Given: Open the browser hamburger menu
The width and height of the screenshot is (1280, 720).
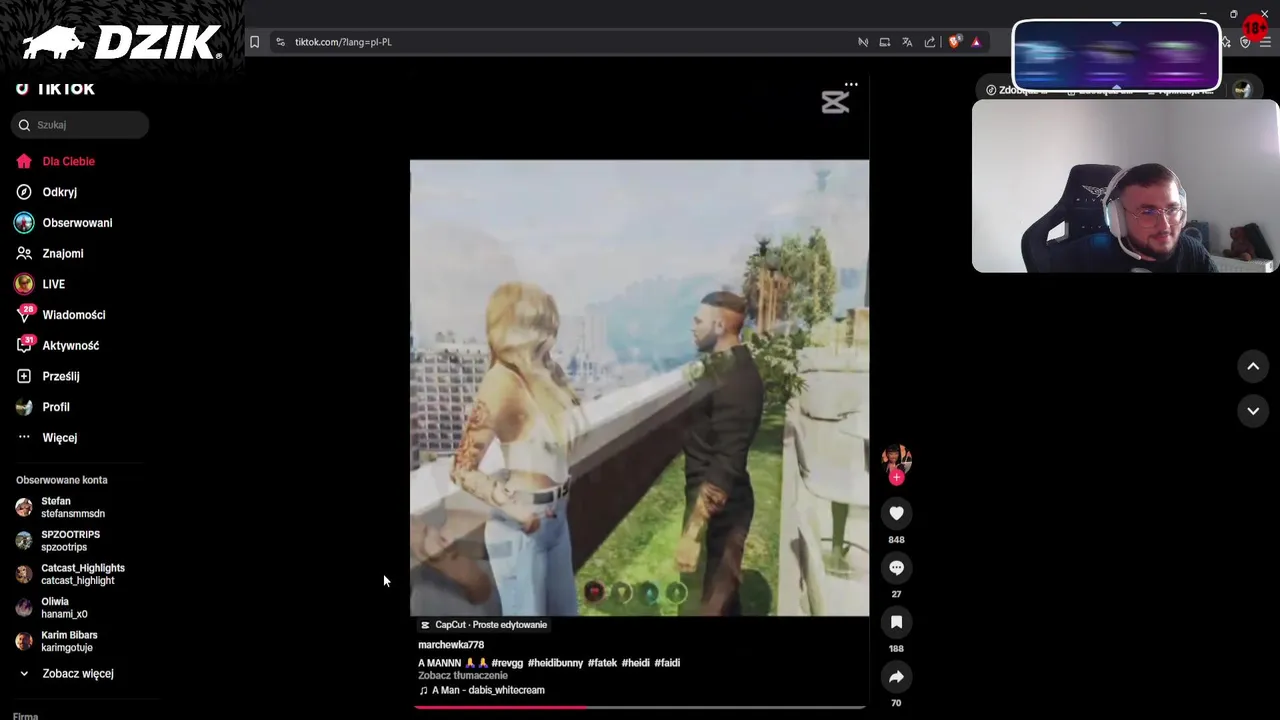Looking at the screenshot, I should click(1265, 42).
